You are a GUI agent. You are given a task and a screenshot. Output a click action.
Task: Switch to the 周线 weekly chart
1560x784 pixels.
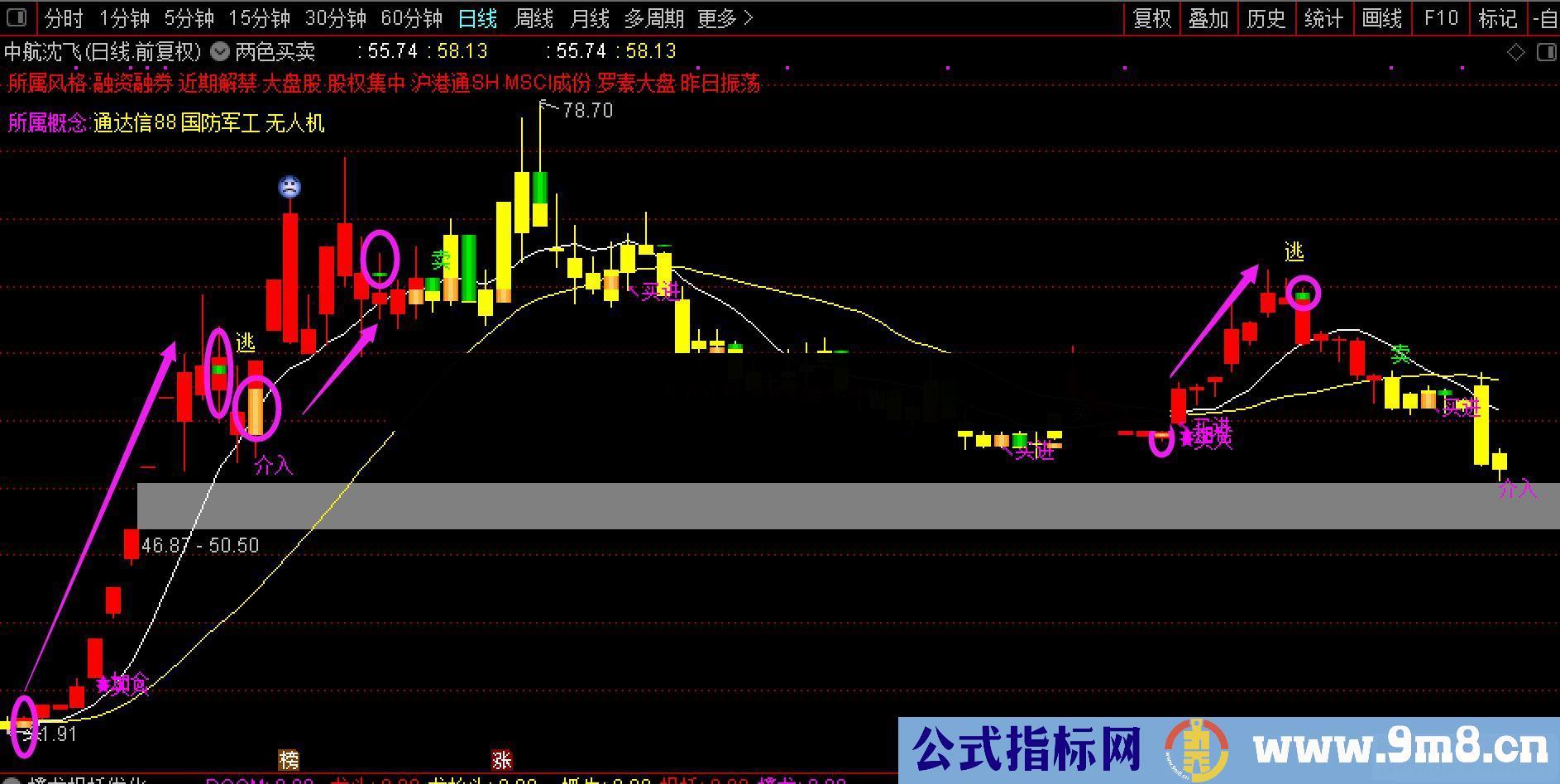point(534,18)
